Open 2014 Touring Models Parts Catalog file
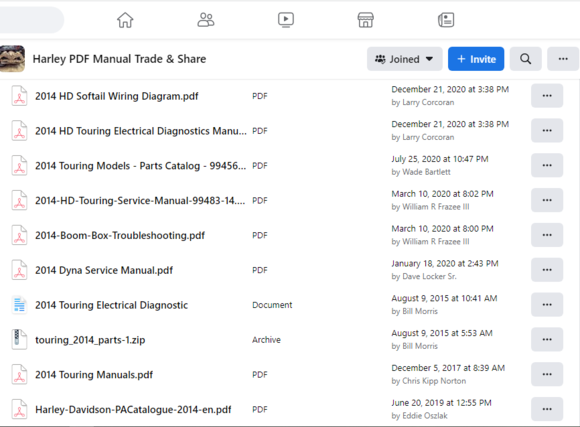580x427 pixels. (x=141, y=166)
